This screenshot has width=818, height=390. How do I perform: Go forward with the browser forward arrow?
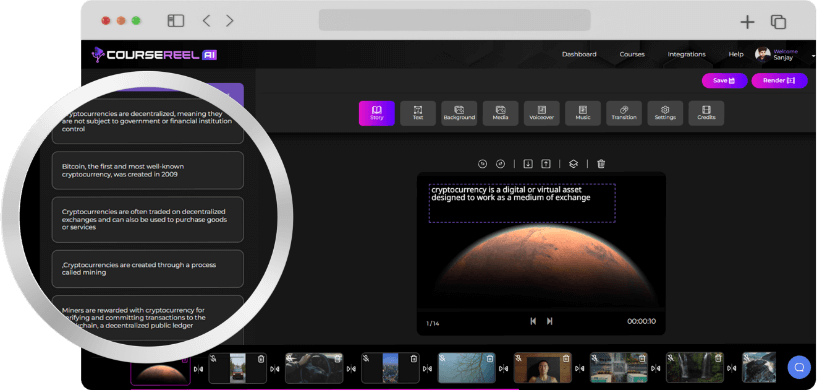pos(230,21)
